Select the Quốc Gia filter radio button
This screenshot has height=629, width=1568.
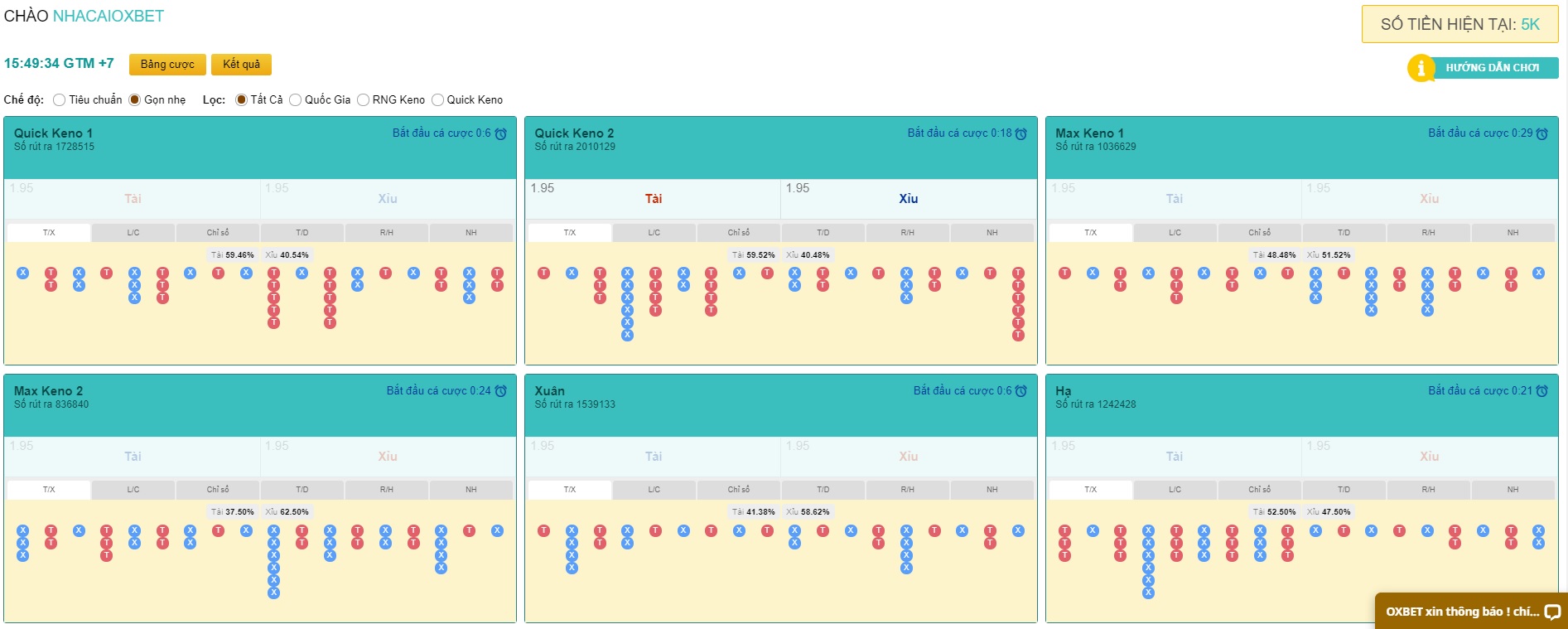(295, 100)
